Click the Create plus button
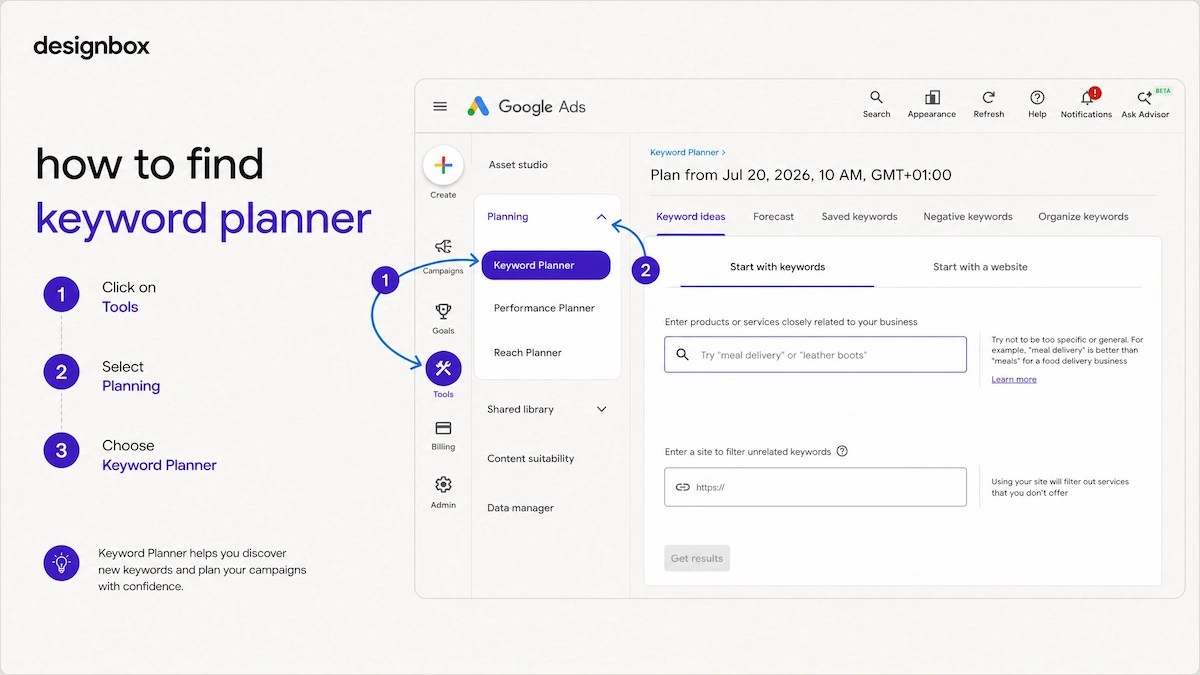The width and height of the screenshot is (1200, 675). 443,166
